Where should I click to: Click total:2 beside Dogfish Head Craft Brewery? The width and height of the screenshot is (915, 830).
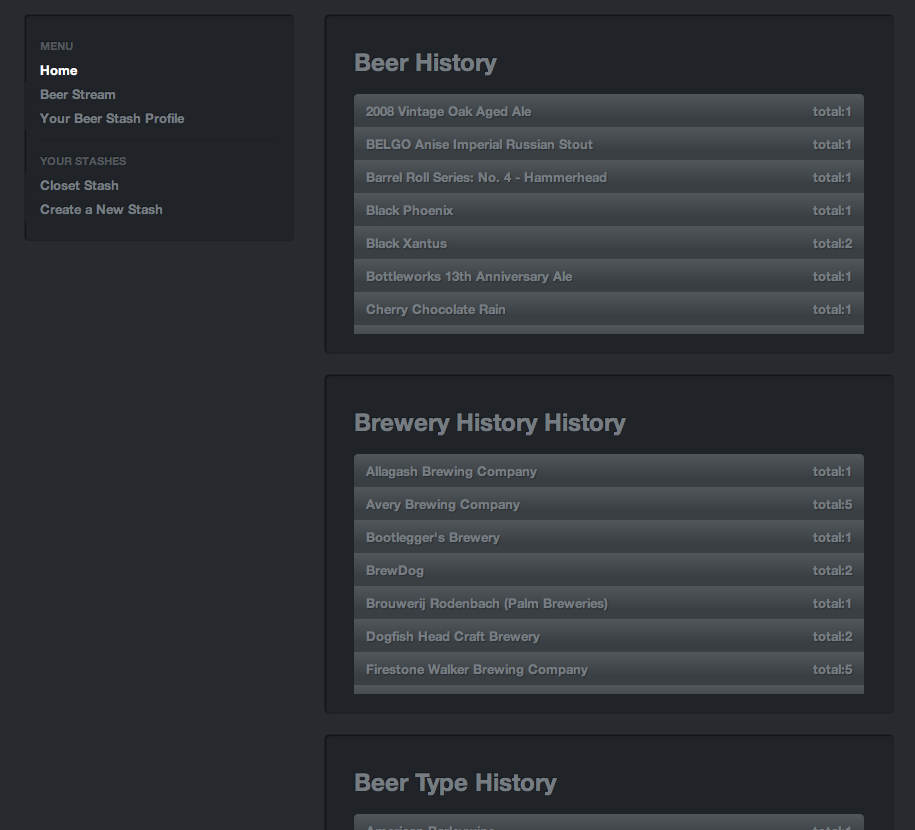click(832, 636)
